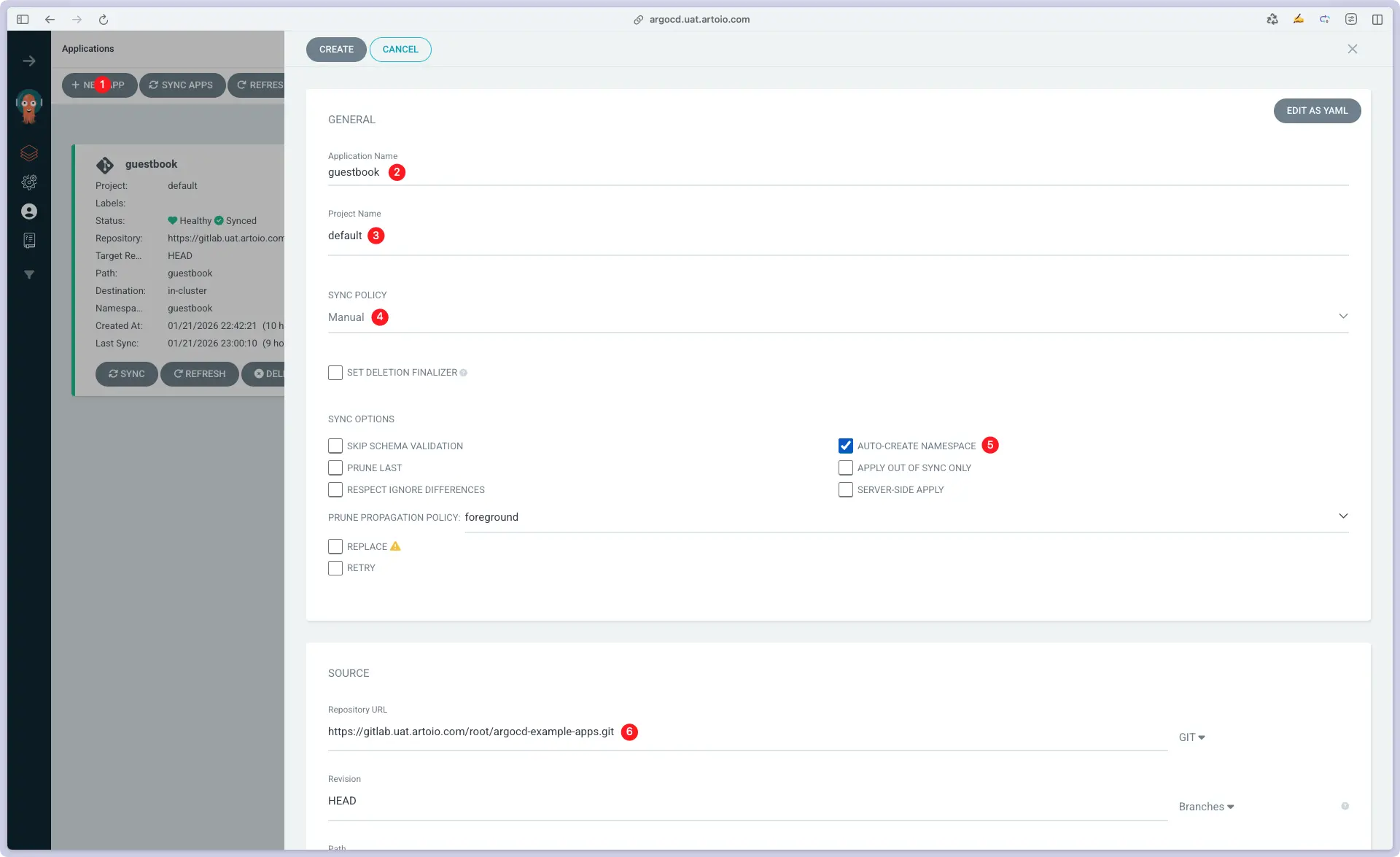Expand sidebar with the arrow icon
This screenshot has width=1400, height=857.
click(x=29, y=61)
